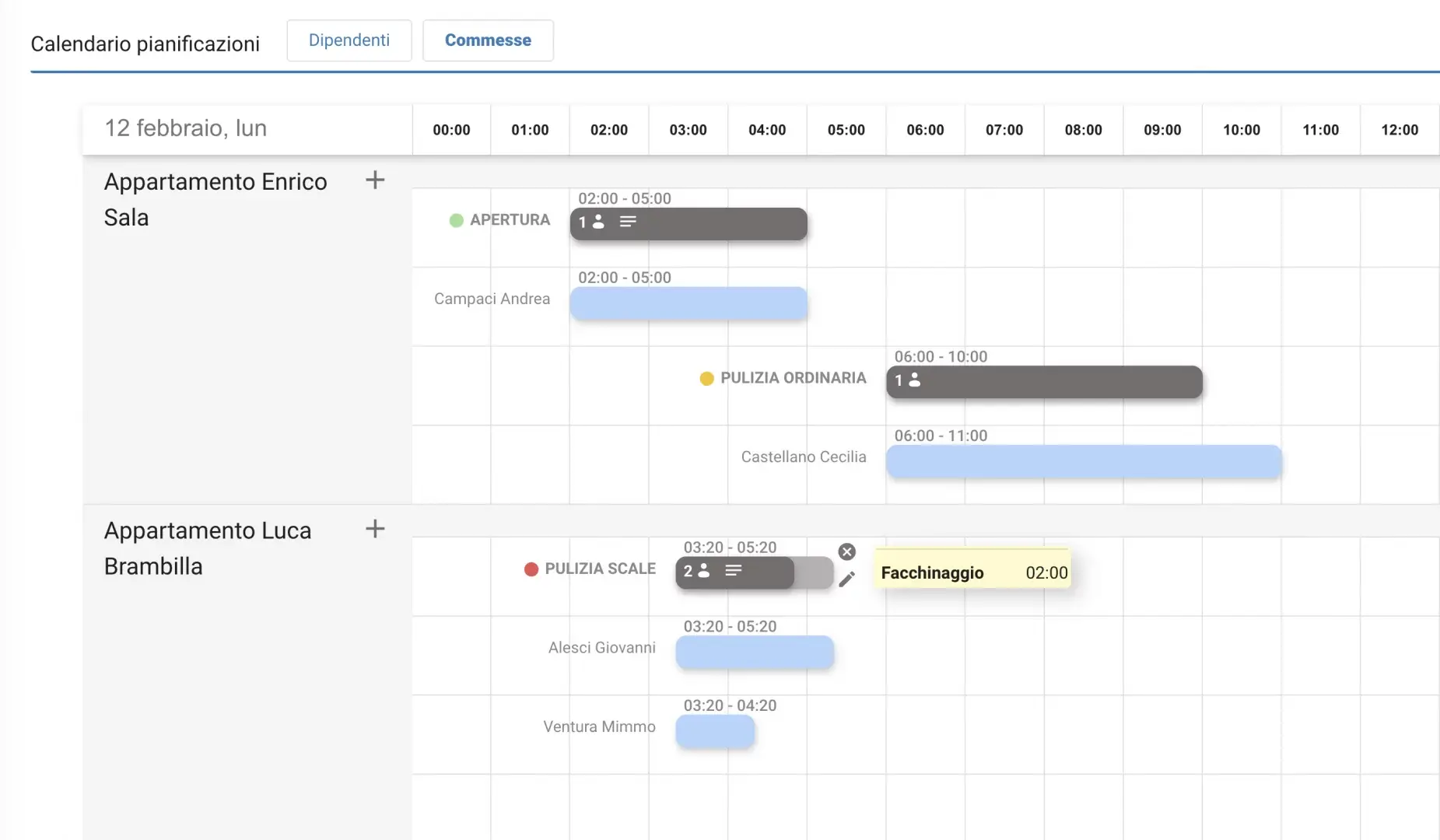This screenshot has width=1440, height=840.
Task: Open the PULIZIA ORDINARIA 06:00 - 10:00 bar
Action: [x=1044, y=382]
